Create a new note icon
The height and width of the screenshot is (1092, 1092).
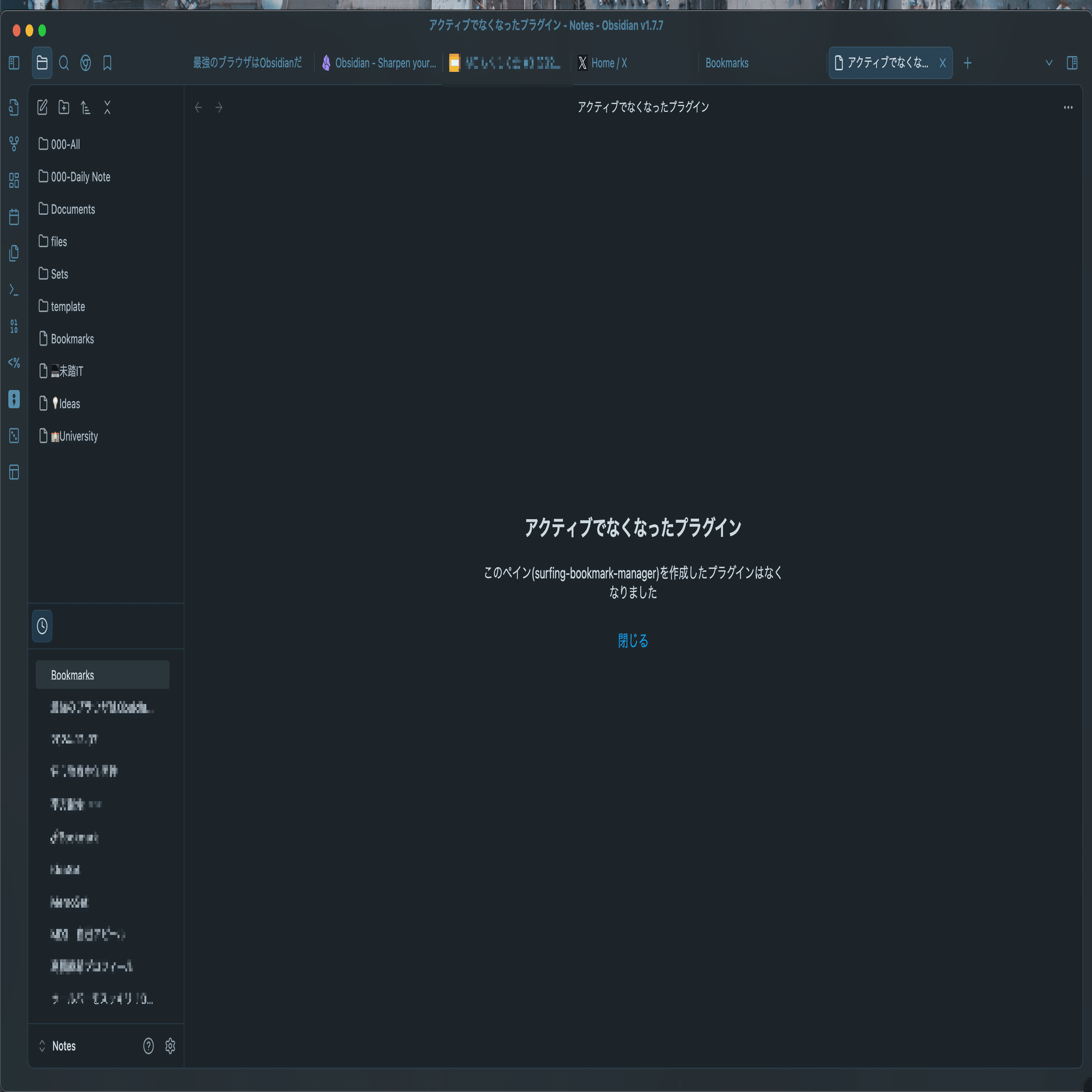tap(43, 108)
